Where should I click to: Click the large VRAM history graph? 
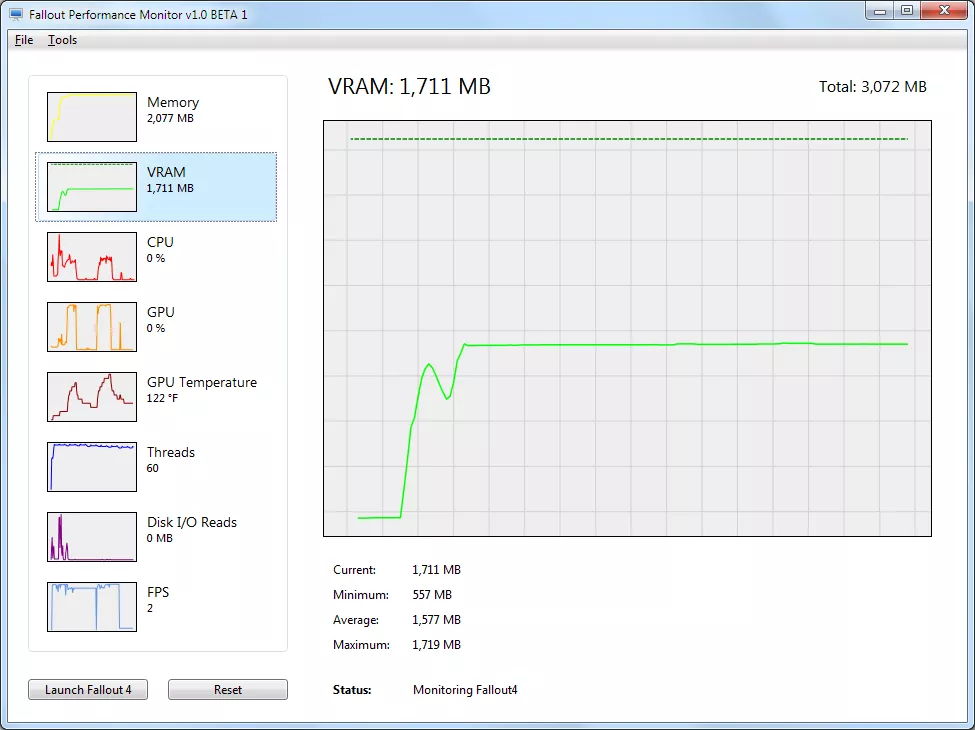tap(627, 328)
